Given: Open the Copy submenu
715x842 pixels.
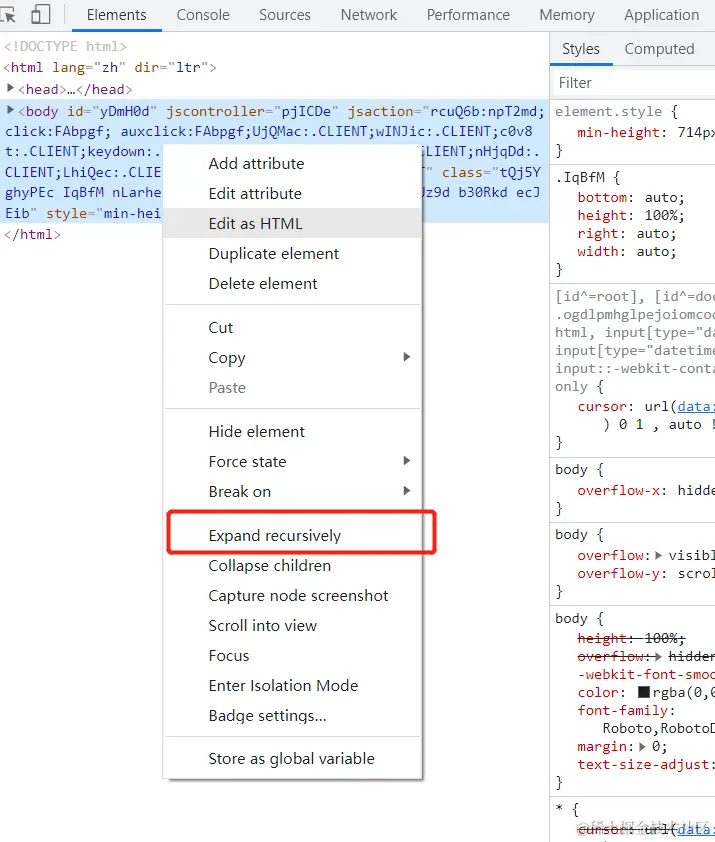Looking at the screenshot, I should tap(293, 358).
